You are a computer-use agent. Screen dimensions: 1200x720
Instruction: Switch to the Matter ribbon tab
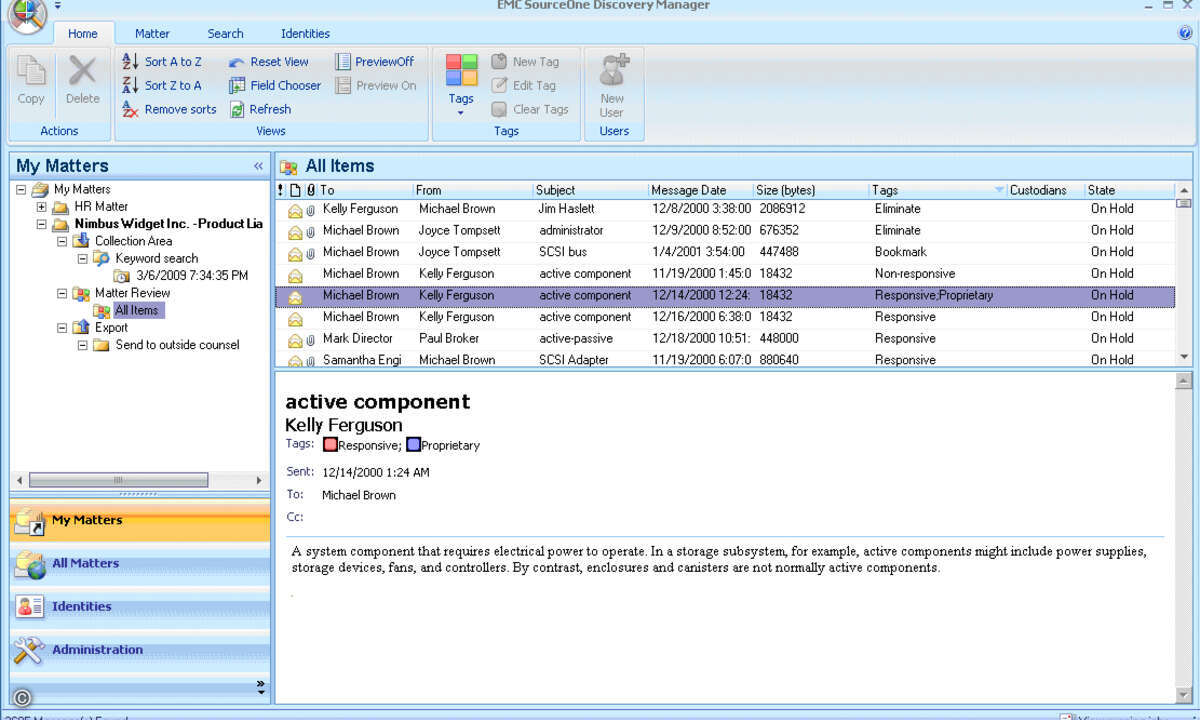pos(152,33)
